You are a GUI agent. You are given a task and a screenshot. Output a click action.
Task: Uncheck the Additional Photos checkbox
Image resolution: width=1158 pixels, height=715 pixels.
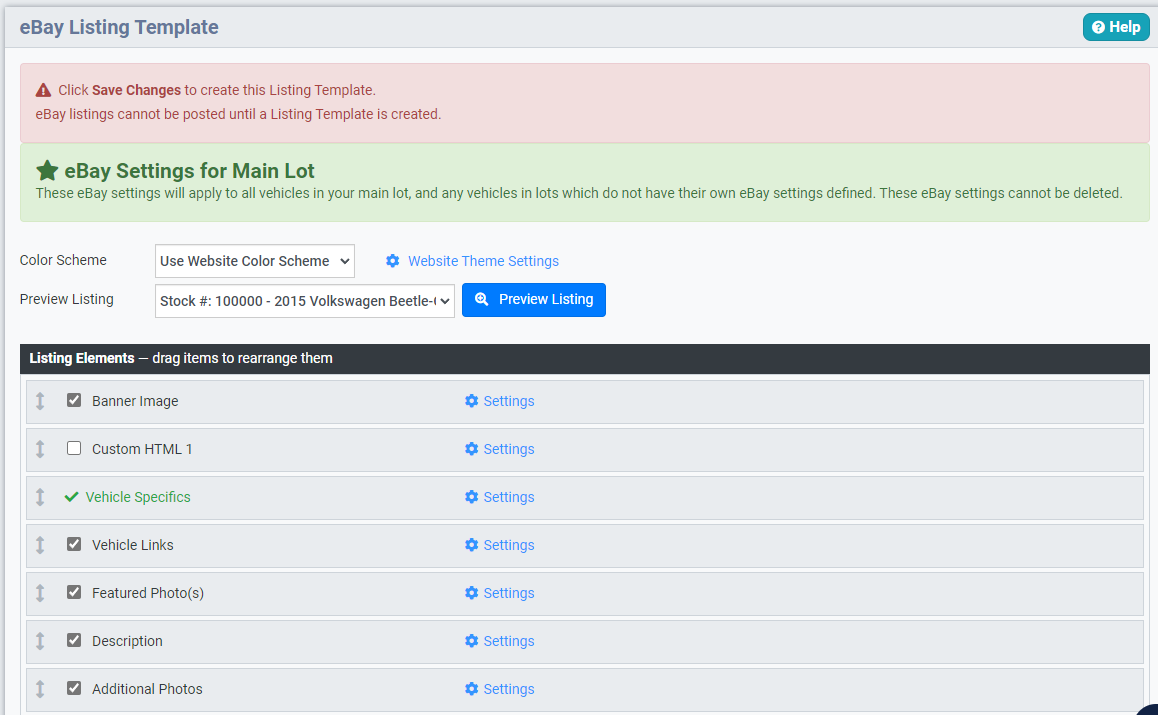[74, 688]
